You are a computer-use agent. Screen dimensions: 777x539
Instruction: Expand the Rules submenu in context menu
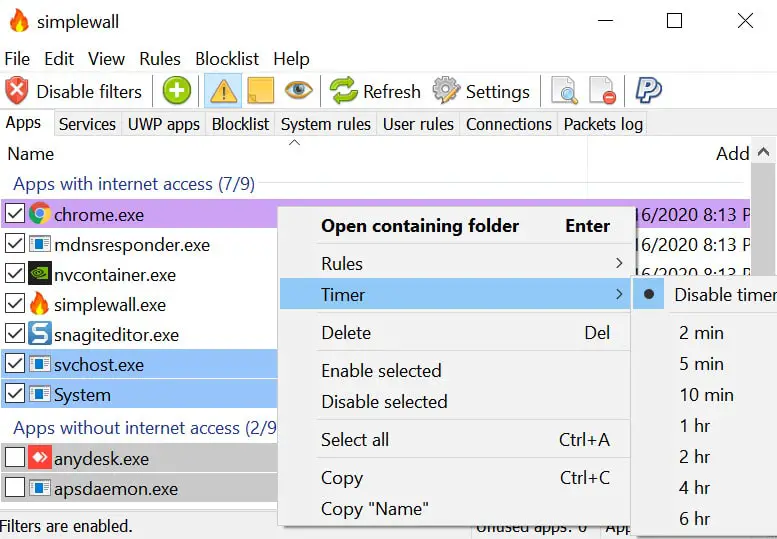click(x=455, y=264)
